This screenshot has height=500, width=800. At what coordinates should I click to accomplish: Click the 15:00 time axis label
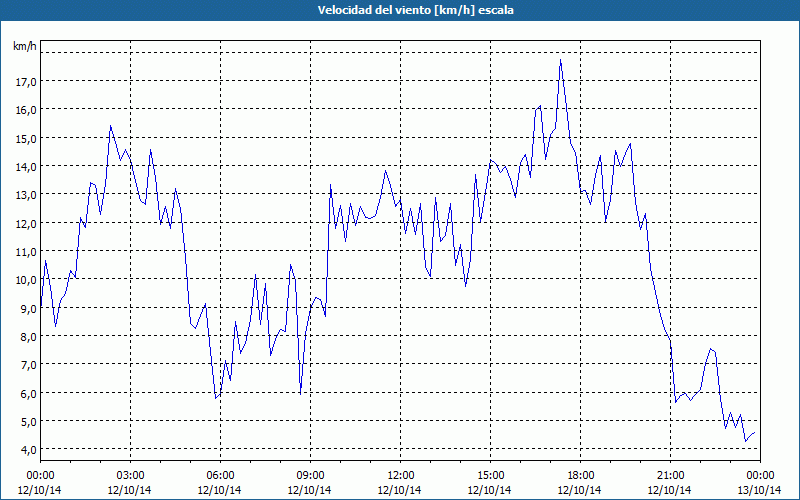(490, 476)
